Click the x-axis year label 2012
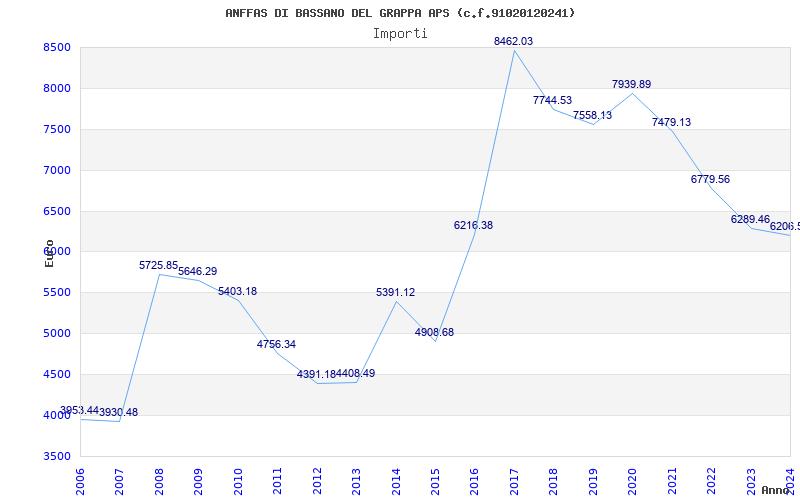Image resolution: width=800 pixels, height=500 pixels. point(317,481)
